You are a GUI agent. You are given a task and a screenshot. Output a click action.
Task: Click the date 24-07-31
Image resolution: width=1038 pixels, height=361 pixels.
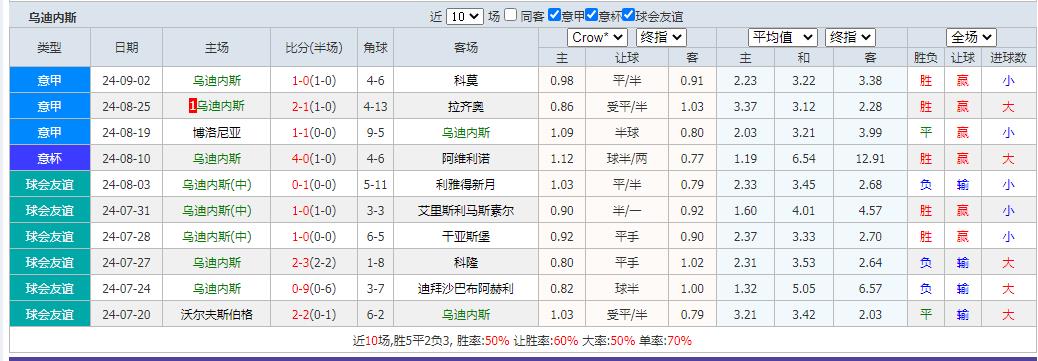[x=126, y=211]
